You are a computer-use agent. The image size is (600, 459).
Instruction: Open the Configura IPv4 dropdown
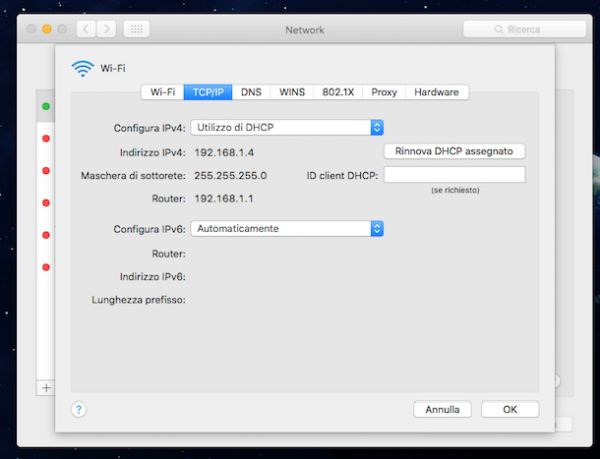coord(287,128)
